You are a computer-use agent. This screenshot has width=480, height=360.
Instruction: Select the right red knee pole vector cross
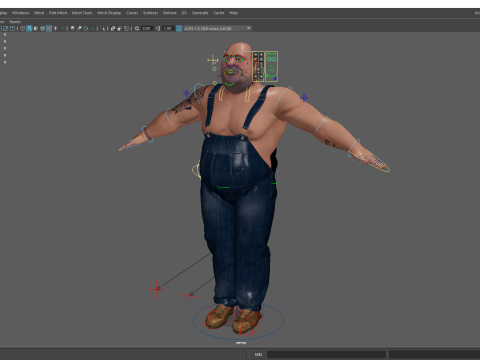coord(190,295)
